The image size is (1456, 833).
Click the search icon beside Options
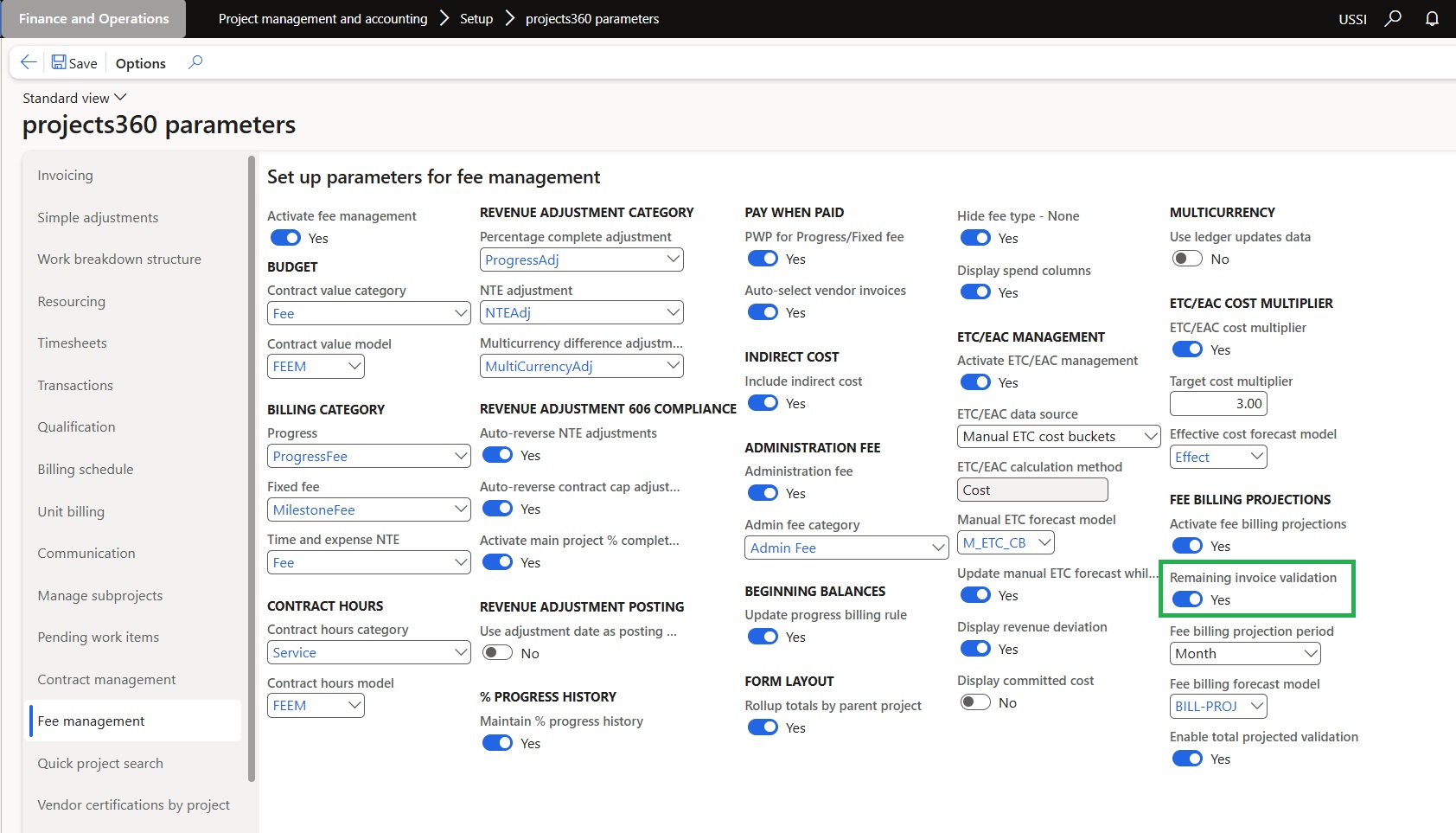pyautogui.click(x=195, y=62)
